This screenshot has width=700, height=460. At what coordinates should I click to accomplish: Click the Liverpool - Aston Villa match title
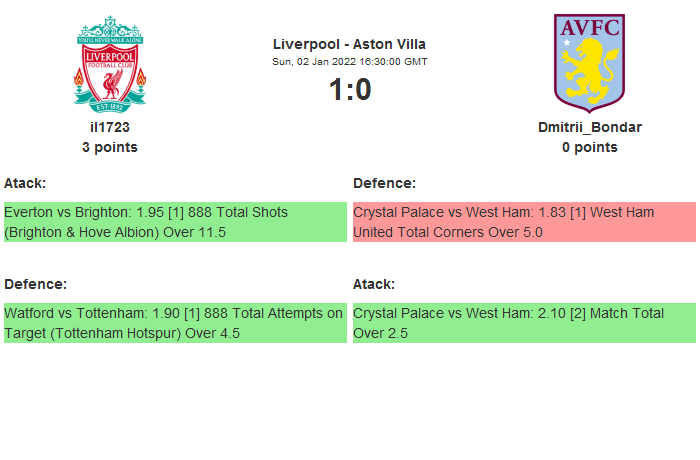coord(349,44)
